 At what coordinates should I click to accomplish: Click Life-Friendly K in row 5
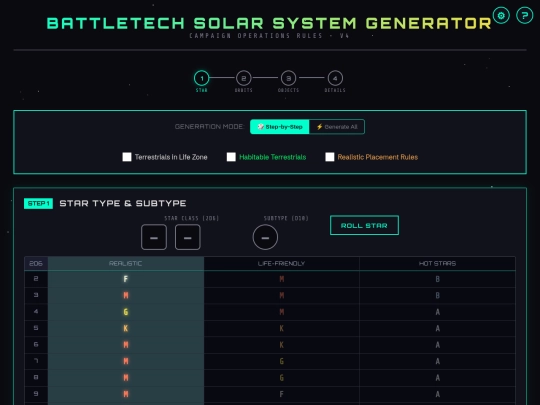tap(282, 328)
